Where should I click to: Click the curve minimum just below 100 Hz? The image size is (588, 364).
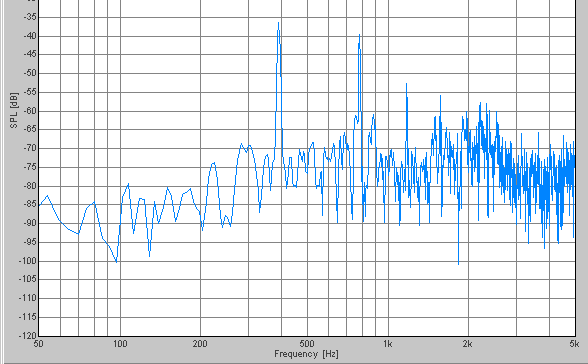(116, 262)
